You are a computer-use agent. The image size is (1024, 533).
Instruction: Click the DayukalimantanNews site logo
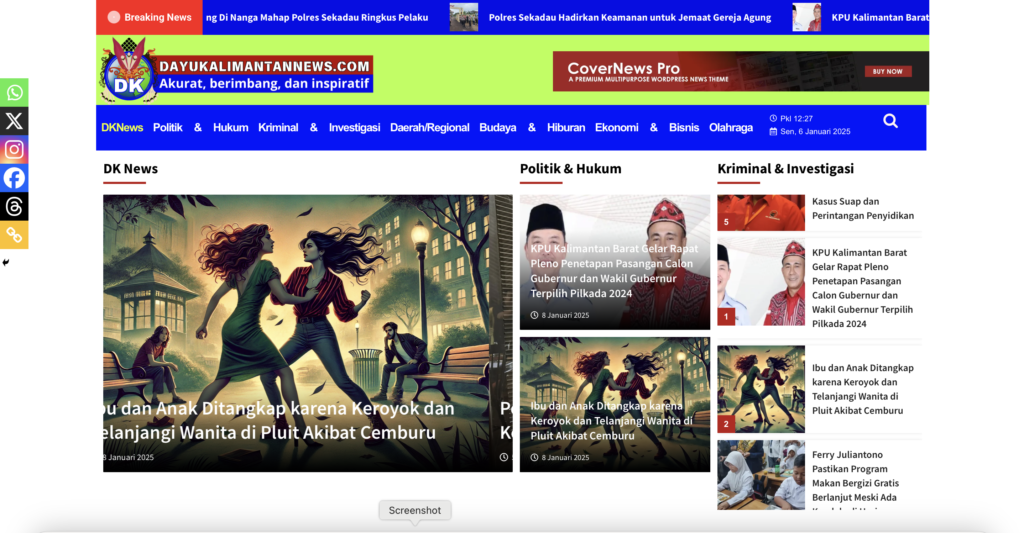point(237,72)
